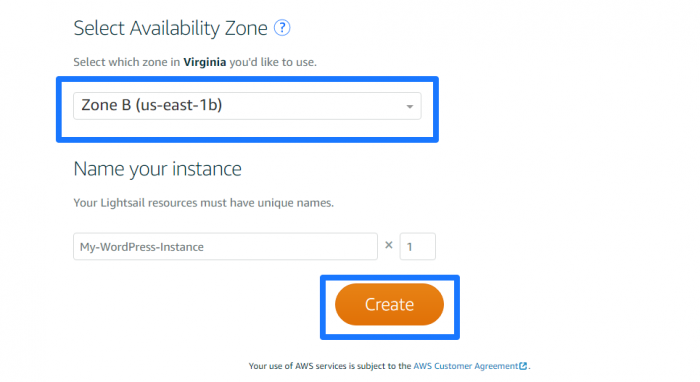This screenshot has width=700, height=382.
Task: Click the word 'Zone' in the section heading
Action: pos(246,28)
